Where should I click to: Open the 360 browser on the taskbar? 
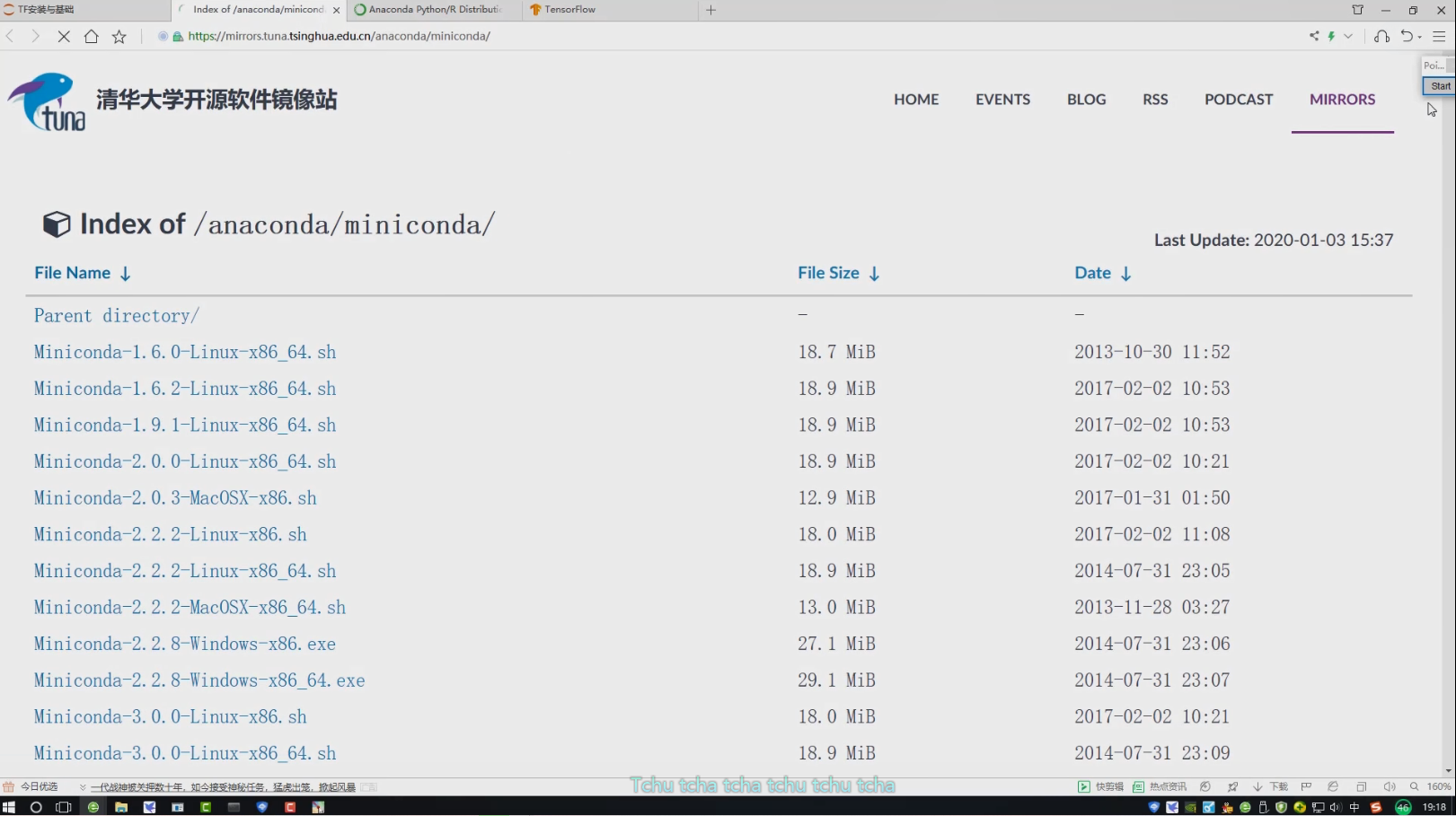tap(93, 807)
